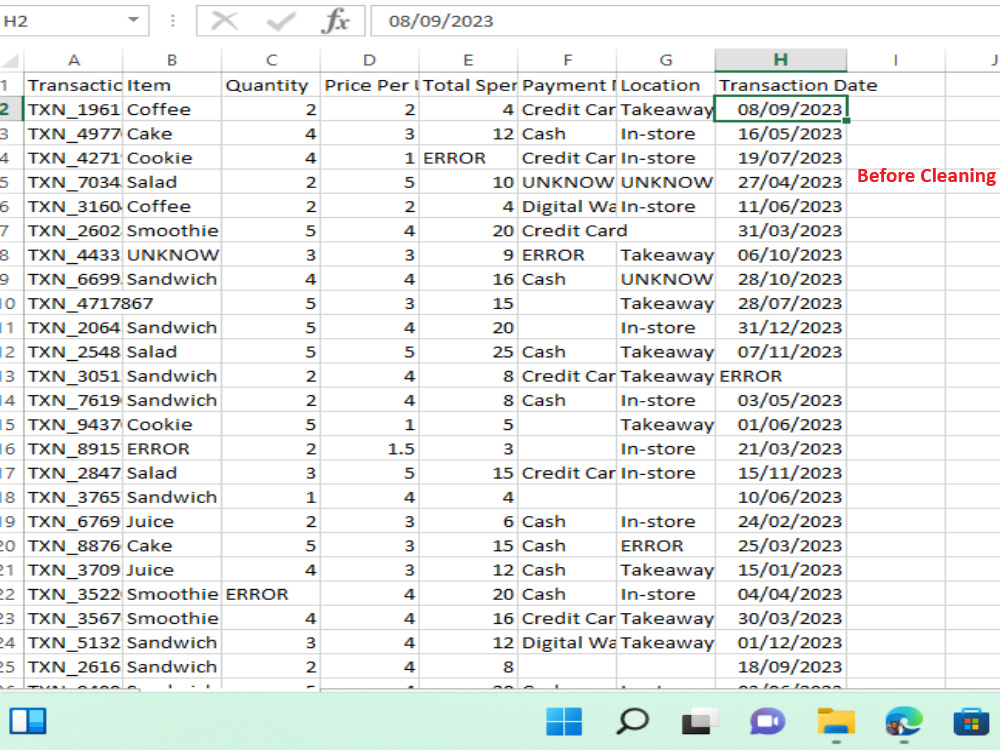1000x750 pixels.
Task: Select UNKNOW payment cell in row 5
Action: (x=568, y=182)
